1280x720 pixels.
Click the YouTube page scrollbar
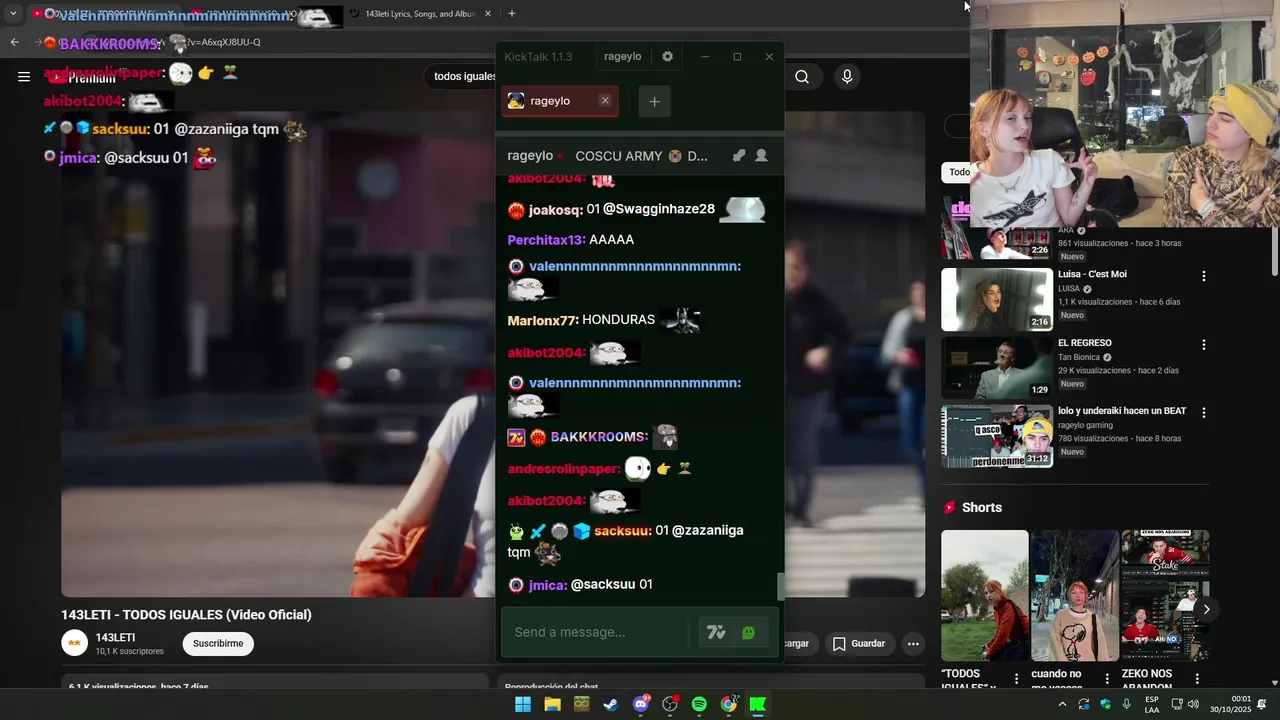click(x=1275, y=250)
